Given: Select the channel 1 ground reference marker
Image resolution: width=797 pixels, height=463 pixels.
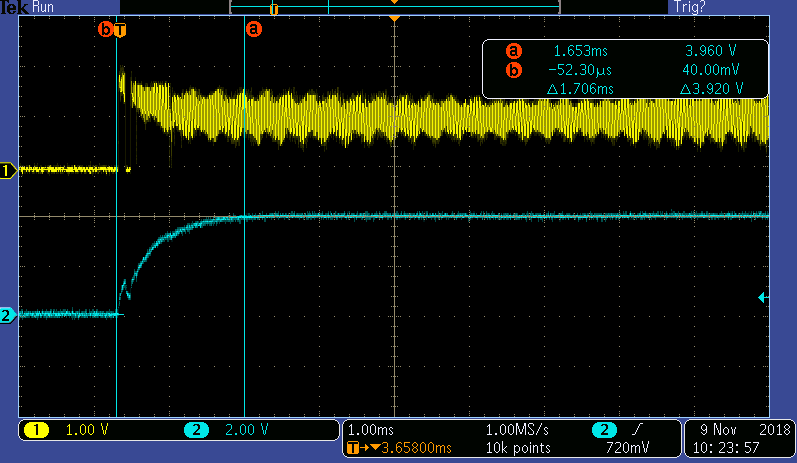Looking at the screenshot, I should (8, 171).
